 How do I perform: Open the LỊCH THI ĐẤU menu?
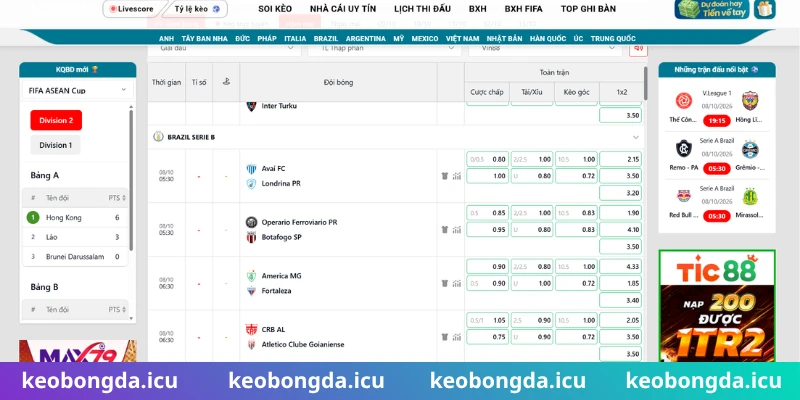click(422, 9)
